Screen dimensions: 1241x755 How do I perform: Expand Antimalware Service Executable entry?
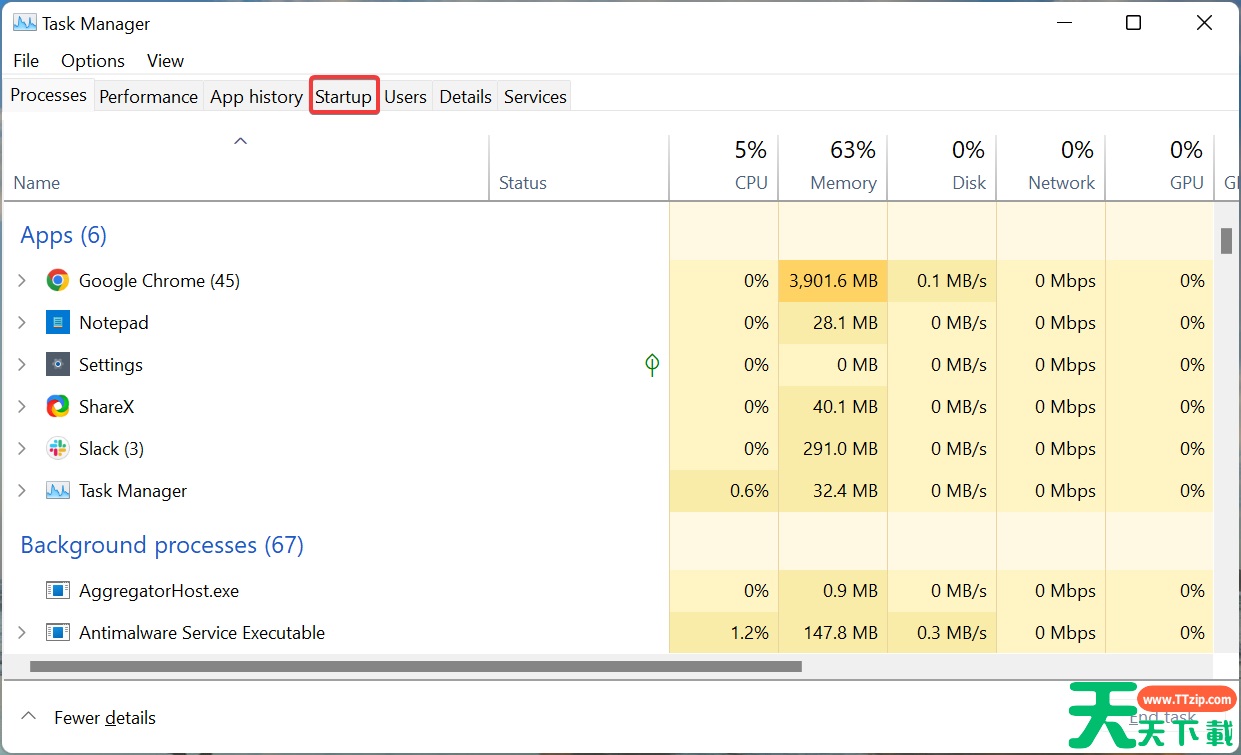click(x=22, y=633)
